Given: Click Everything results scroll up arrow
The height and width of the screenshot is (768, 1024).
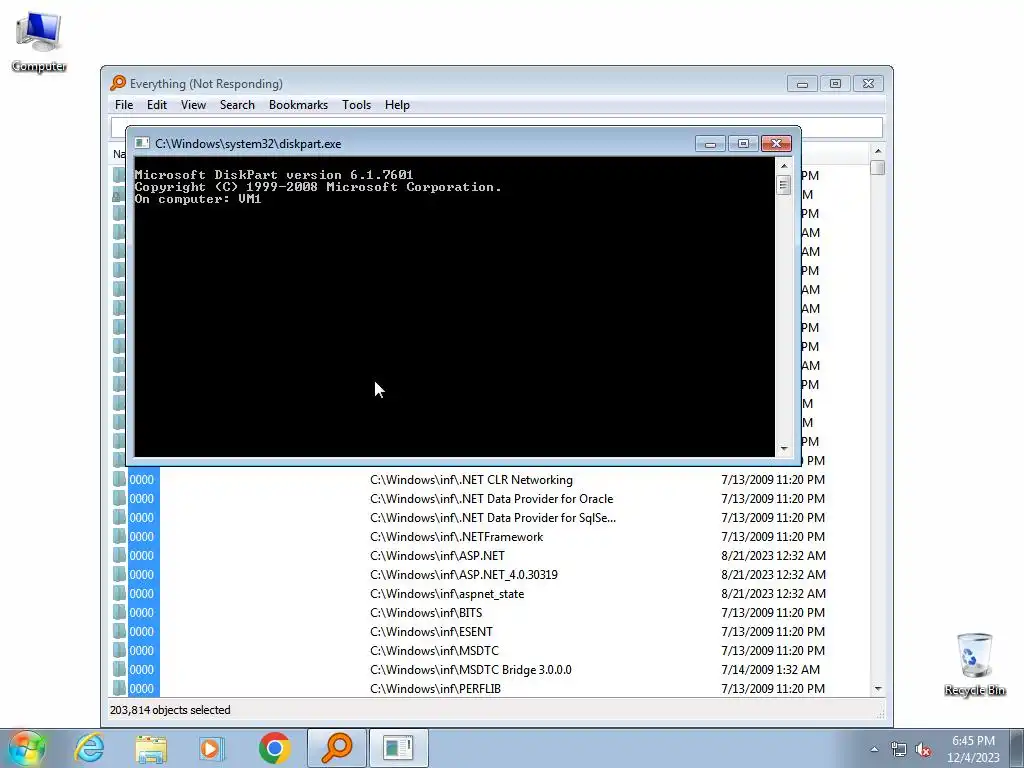Looking at the screenshot, I should tap(878, 152).
